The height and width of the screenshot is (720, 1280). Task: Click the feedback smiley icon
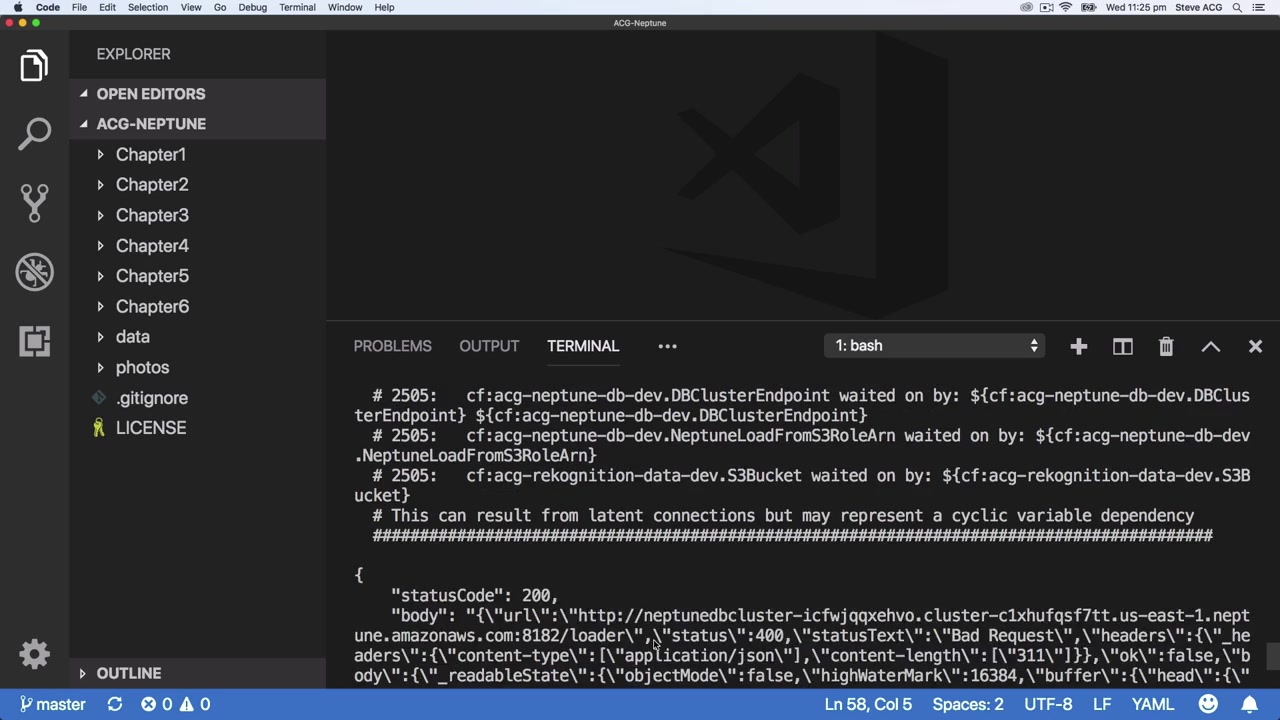pos(1208,704)
